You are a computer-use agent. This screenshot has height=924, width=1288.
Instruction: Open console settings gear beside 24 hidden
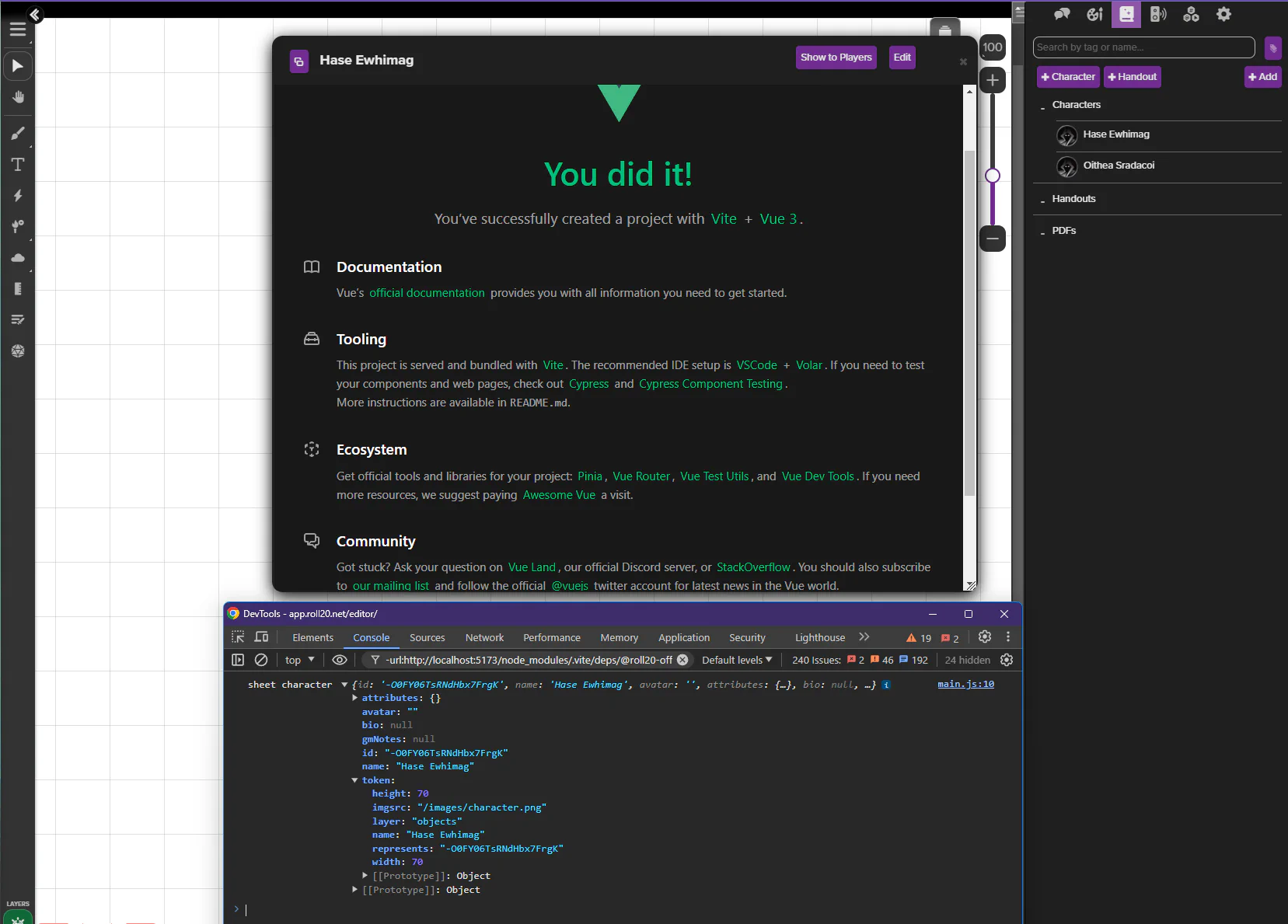1007,660
